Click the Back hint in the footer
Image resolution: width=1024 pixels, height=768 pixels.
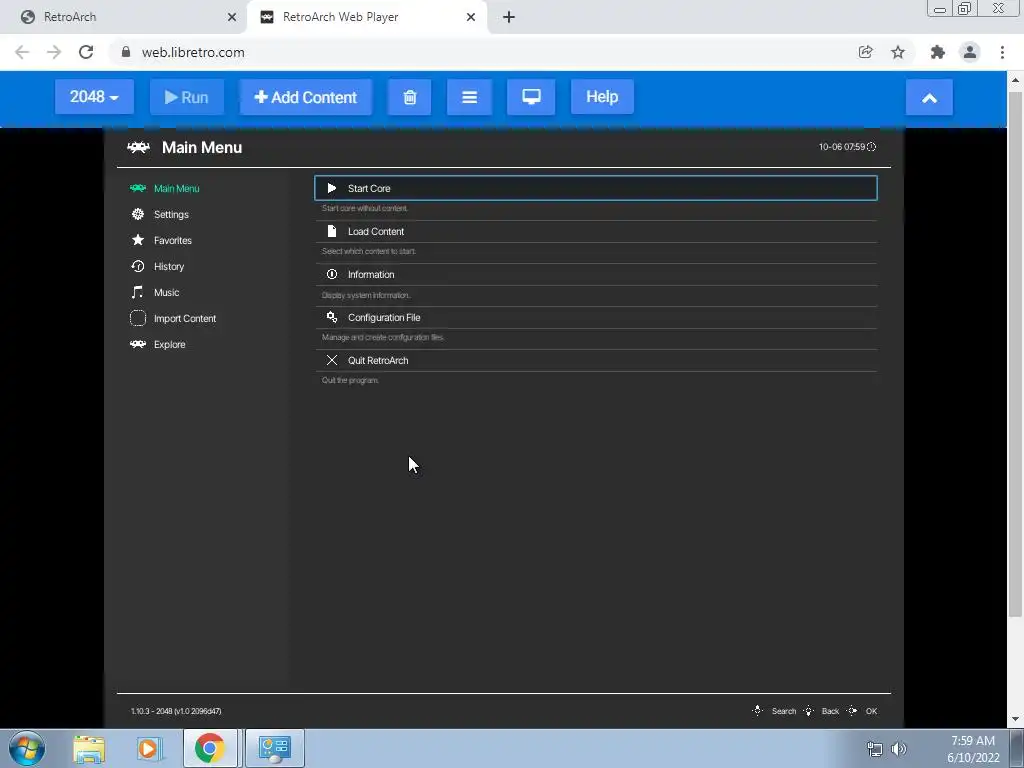[x=830, y=711]
